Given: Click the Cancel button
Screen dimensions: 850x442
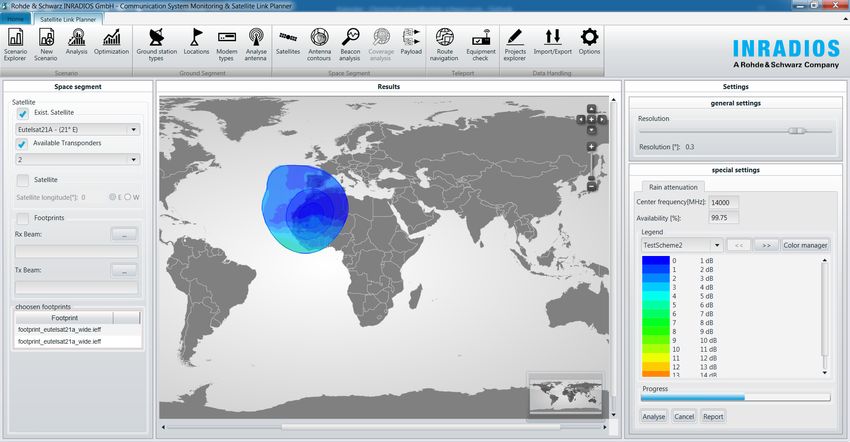Looking at the screenshot, I should coord(684,417).
